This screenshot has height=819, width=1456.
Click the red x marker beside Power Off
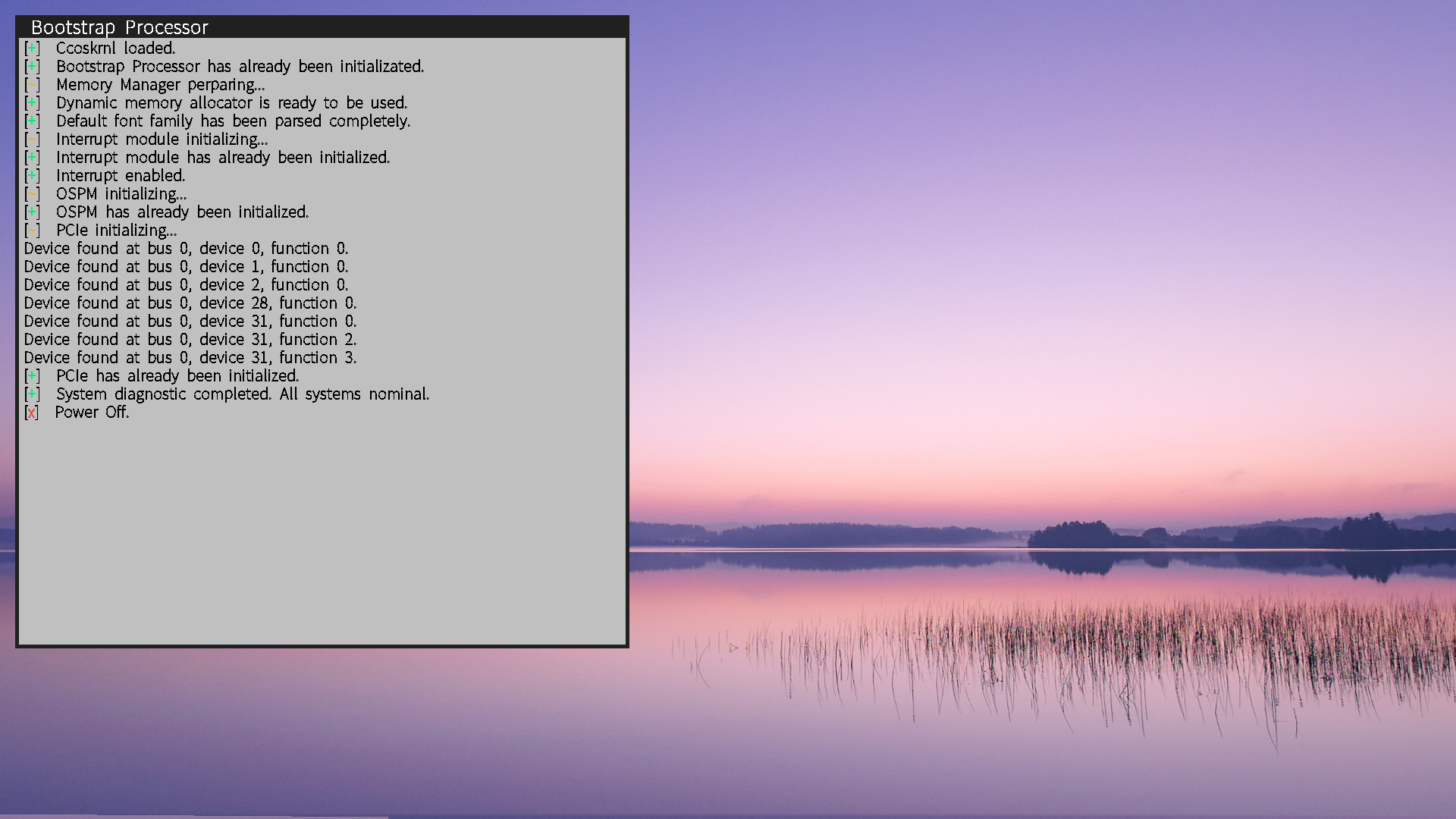[31, 413]
